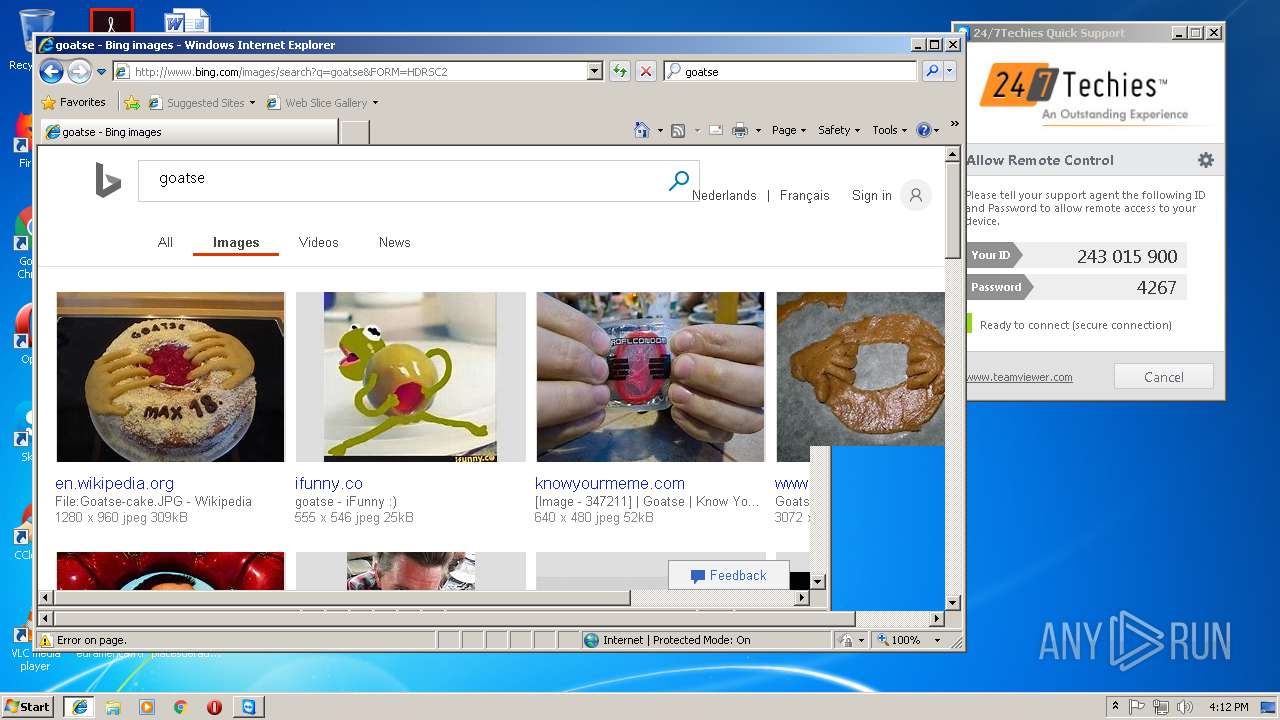Select the ID 243 015 900 text
This screenshot has width=1280, height=720.
1127,256
